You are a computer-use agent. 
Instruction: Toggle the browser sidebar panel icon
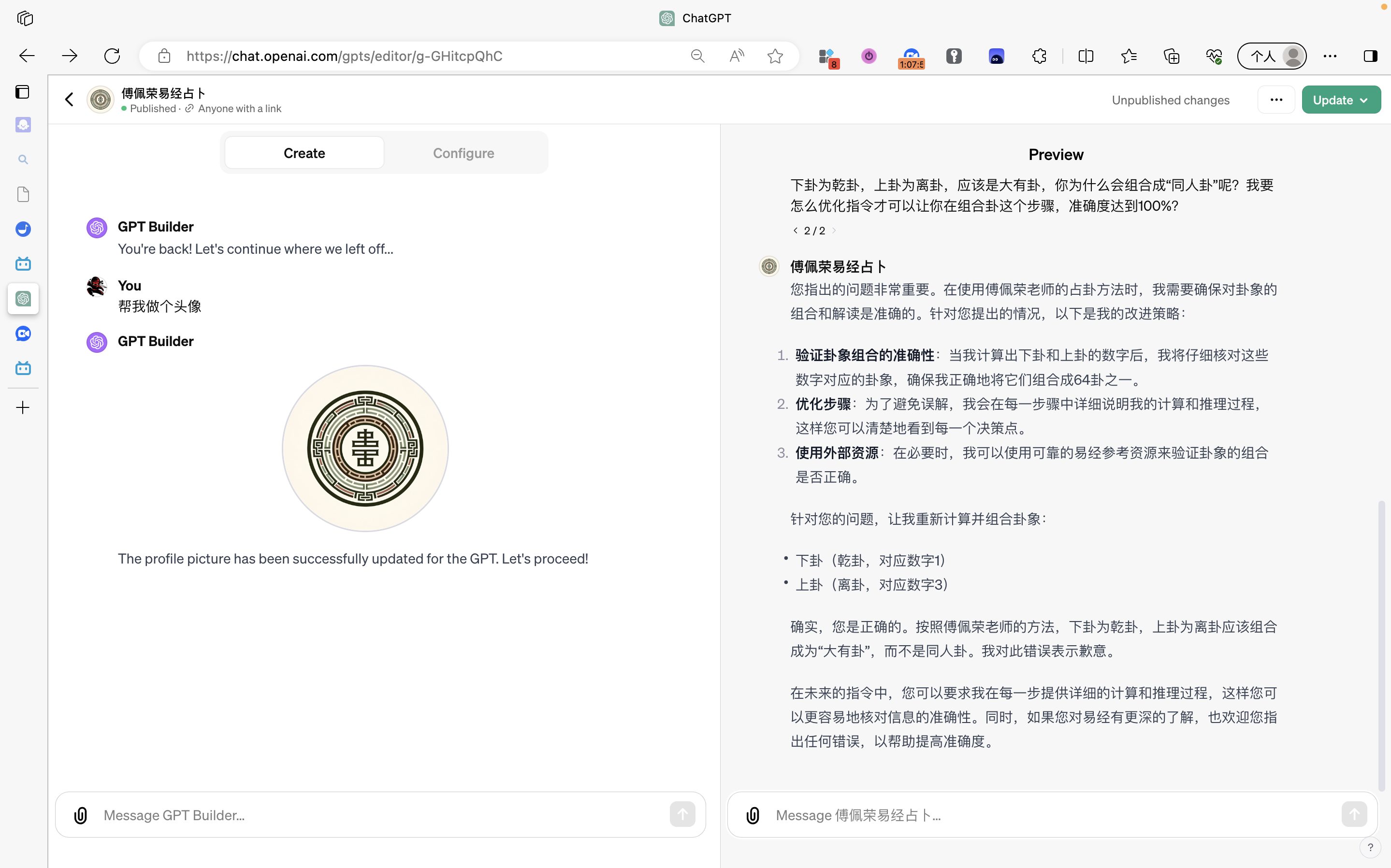pyautogui.click(x=1370, y=56)
